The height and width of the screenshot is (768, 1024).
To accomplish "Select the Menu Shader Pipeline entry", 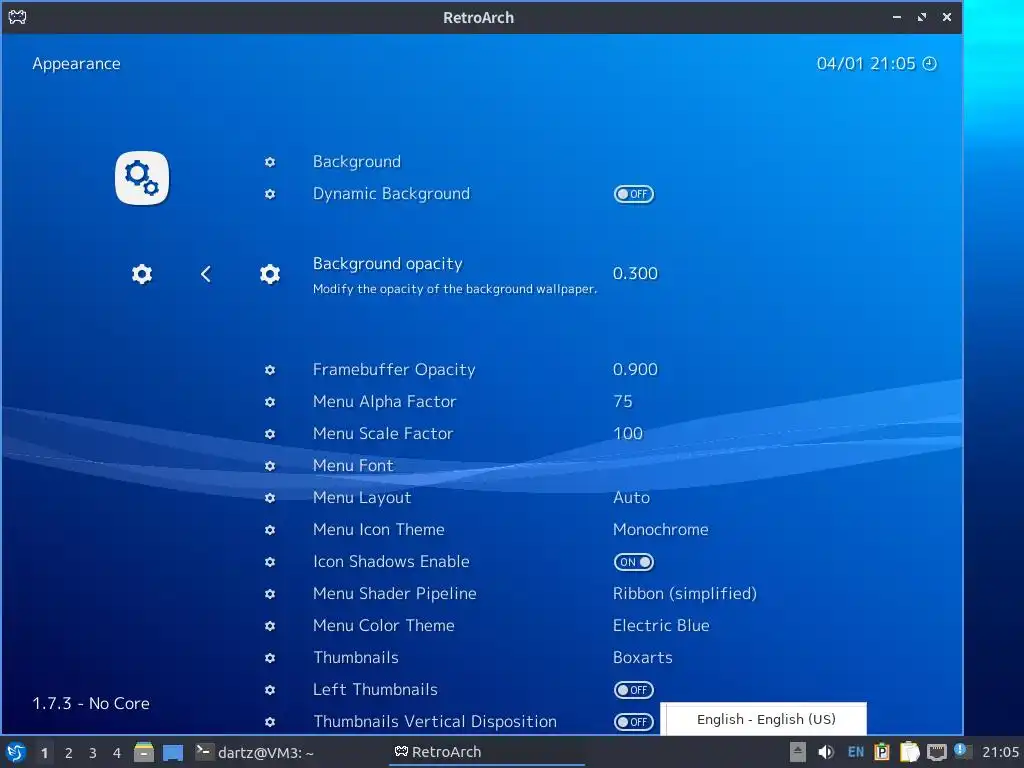I will [x=394, y=594].
